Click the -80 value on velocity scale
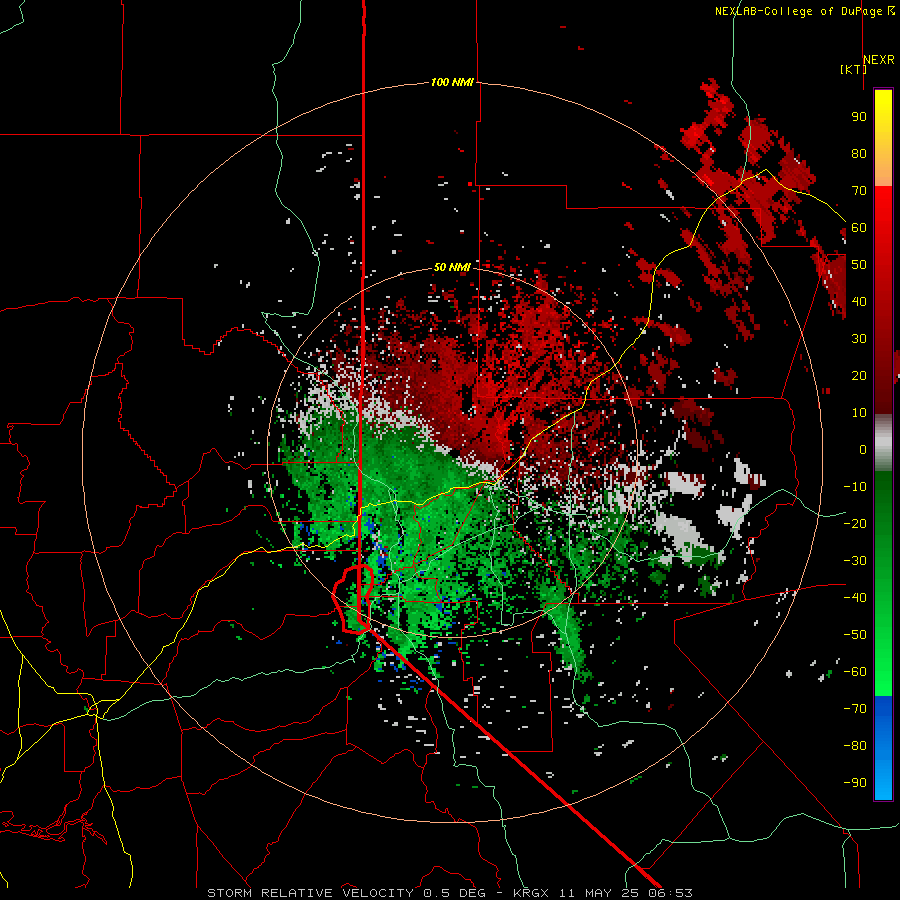 [855, 746]
